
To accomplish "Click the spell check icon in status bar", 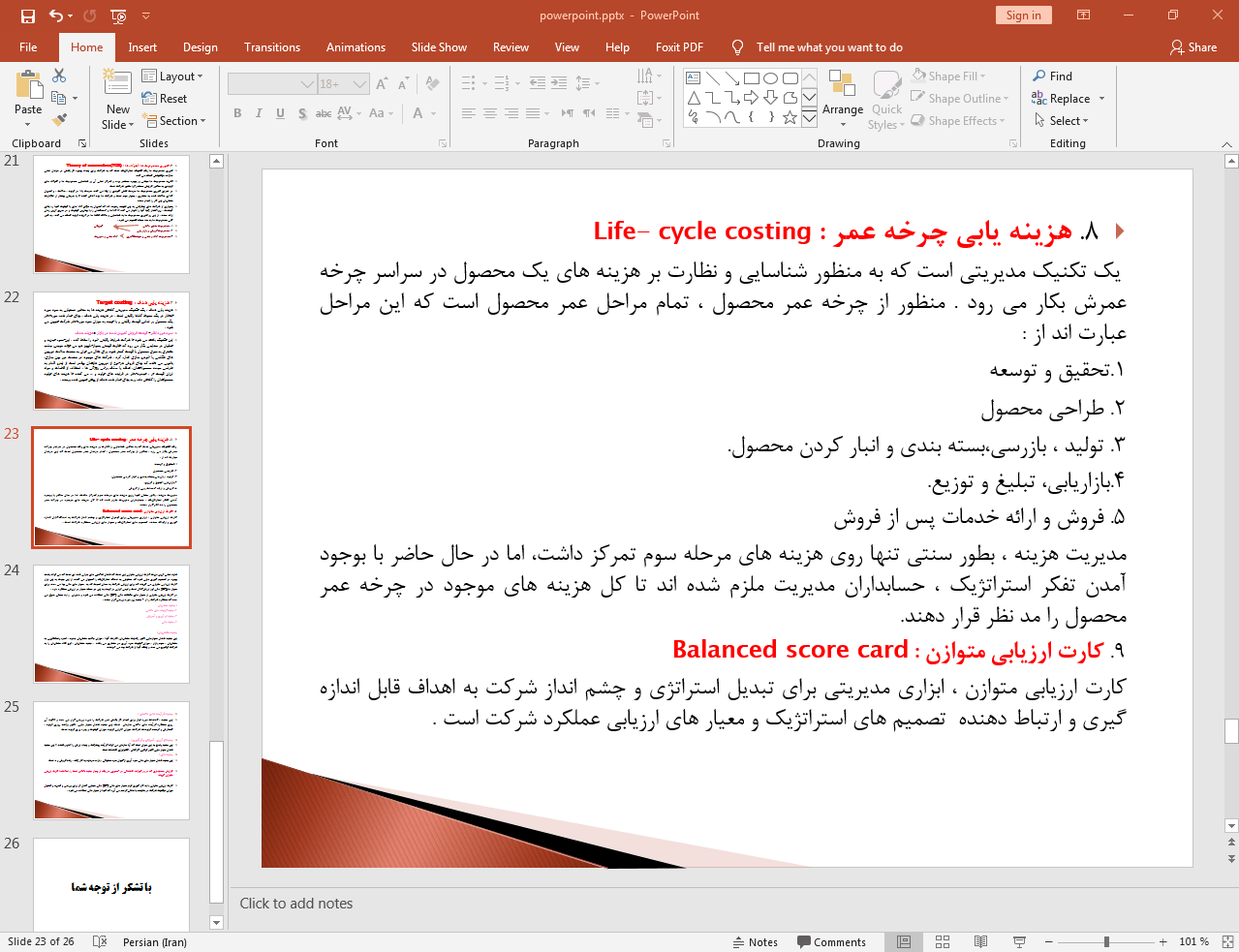I will pyautogui.click(x=100, y=942).
